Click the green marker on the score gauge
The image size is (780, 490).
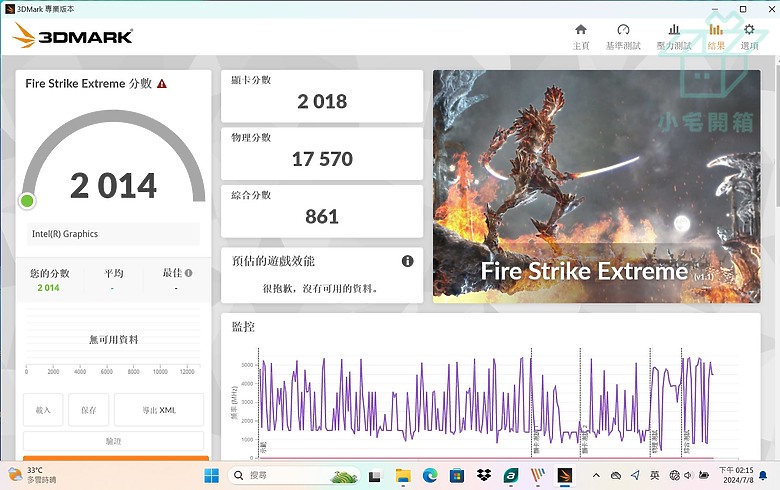27,200
